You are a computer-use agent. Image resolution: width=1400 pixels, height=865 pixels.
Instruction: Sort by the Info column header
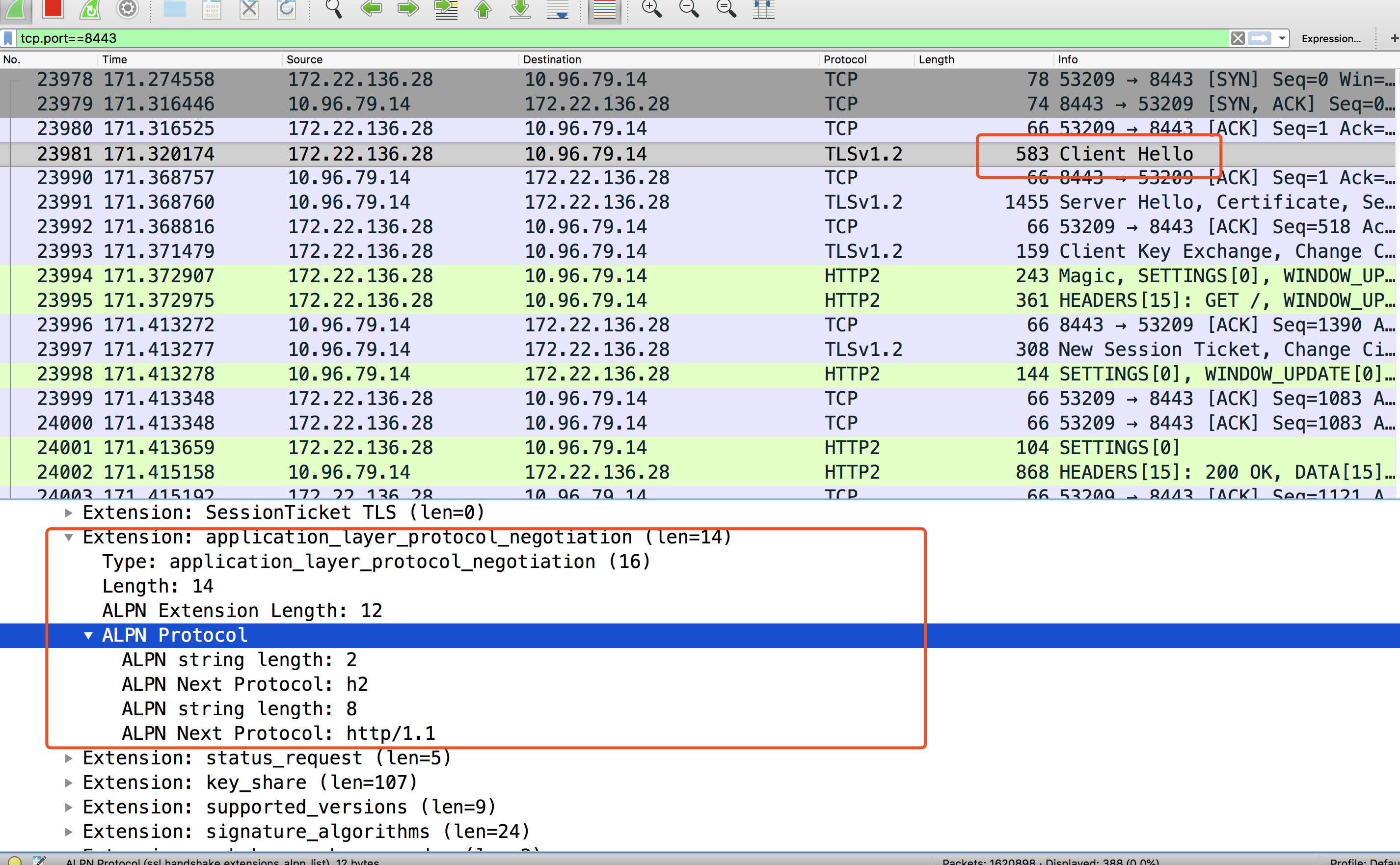(x=1227, y=59)
